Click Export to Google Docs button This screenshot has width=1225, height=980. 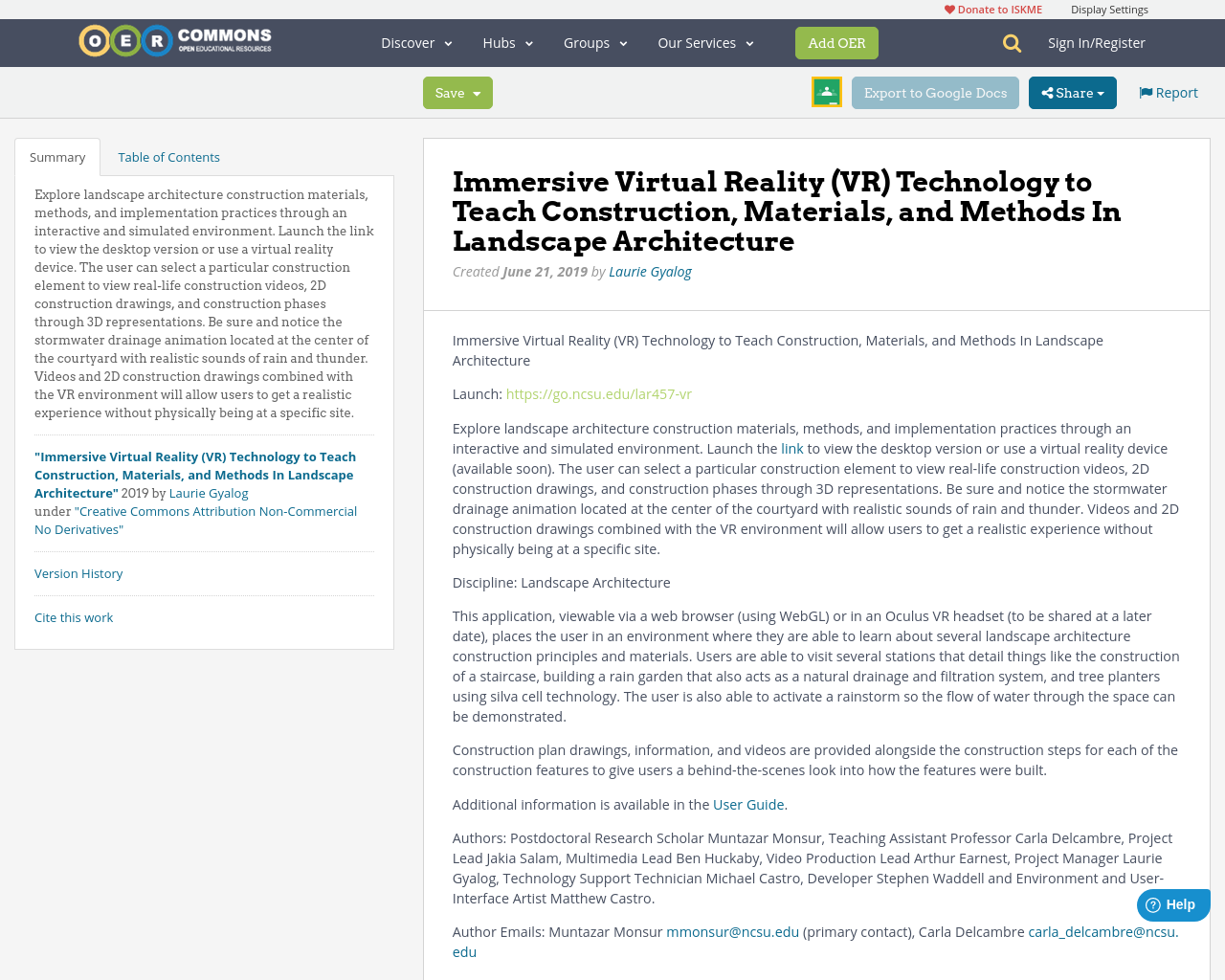[x=935, y=93]
